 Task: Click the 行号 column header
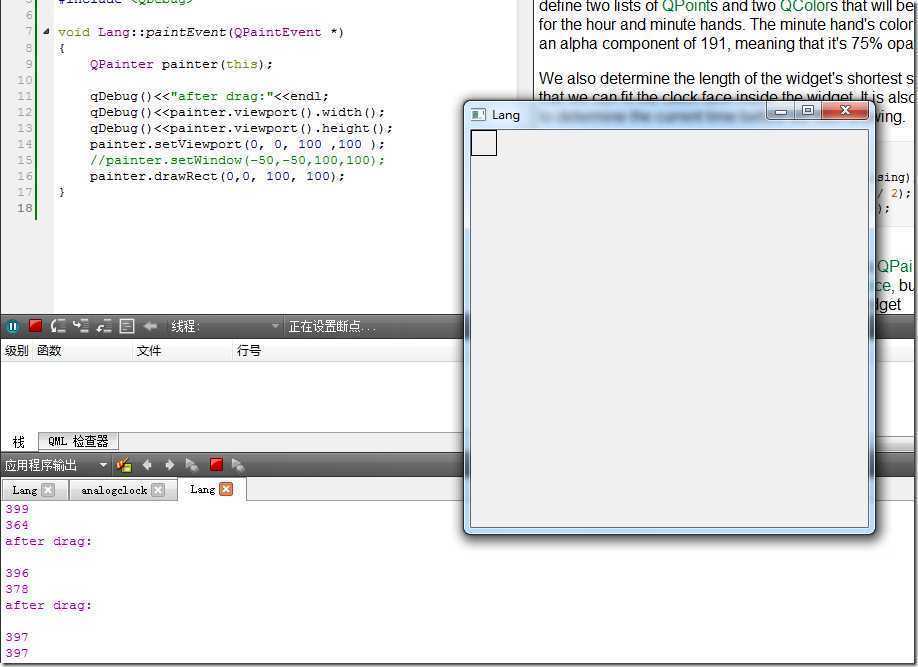pyautogui.click(x=249, y=351)
